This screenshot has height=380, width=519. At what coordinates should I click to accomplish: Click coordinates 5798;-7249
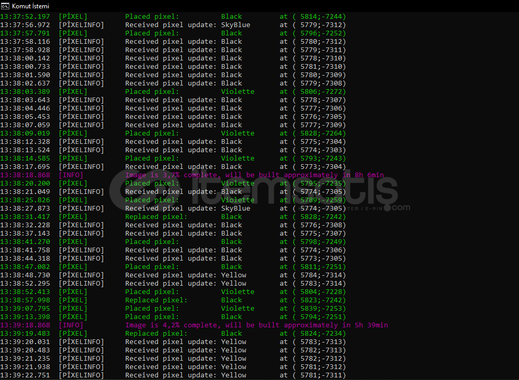point(321,242)
